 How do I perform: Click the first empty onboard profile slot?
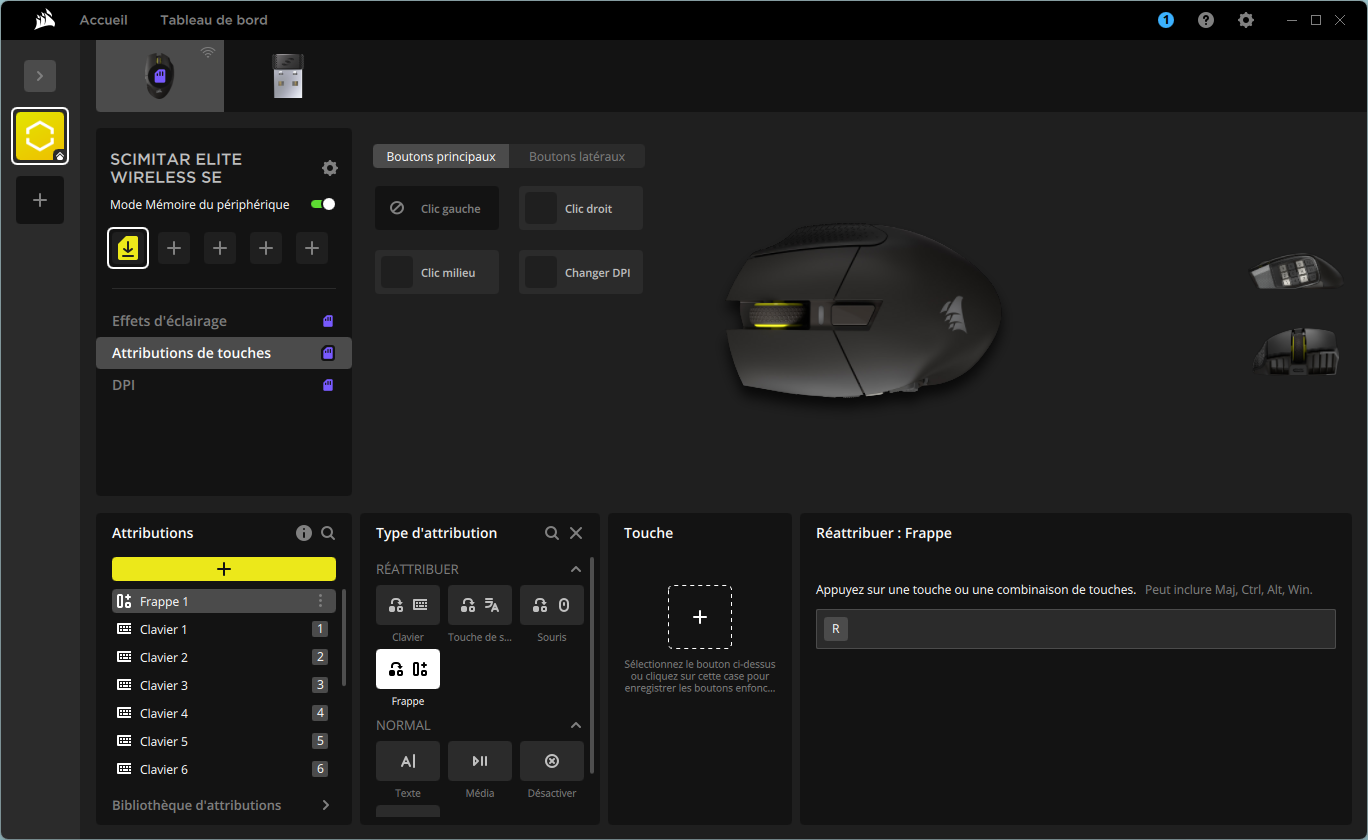174,248
